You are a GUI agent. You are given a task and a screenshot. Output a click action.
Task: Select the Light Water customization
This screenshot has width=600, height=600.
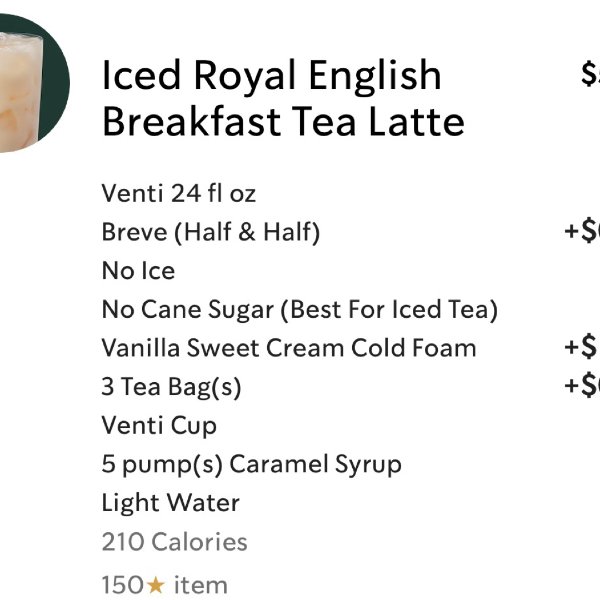(171, 503)
